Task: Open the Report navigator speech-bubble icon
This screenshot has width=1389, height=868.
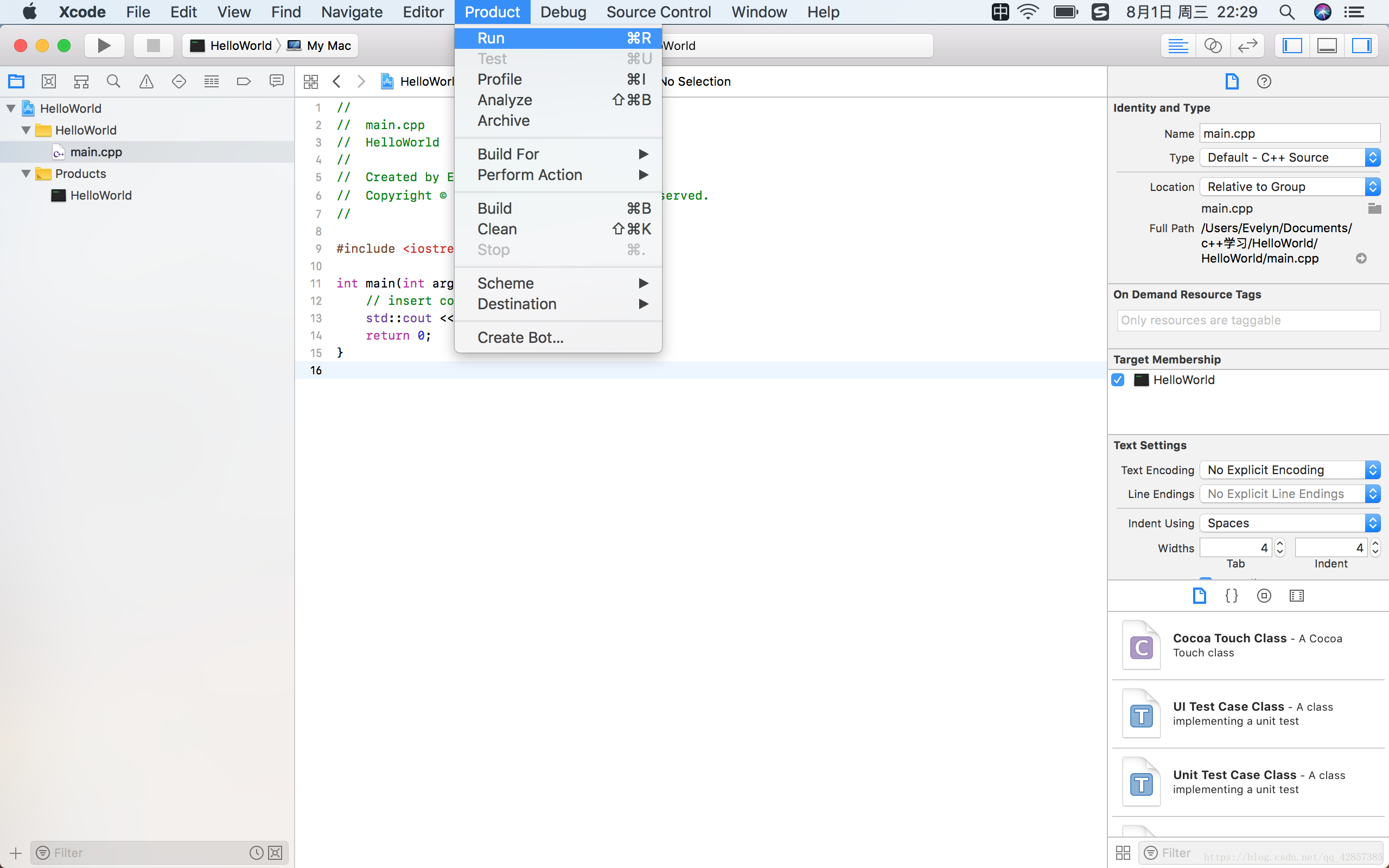Action: point(277,81)
